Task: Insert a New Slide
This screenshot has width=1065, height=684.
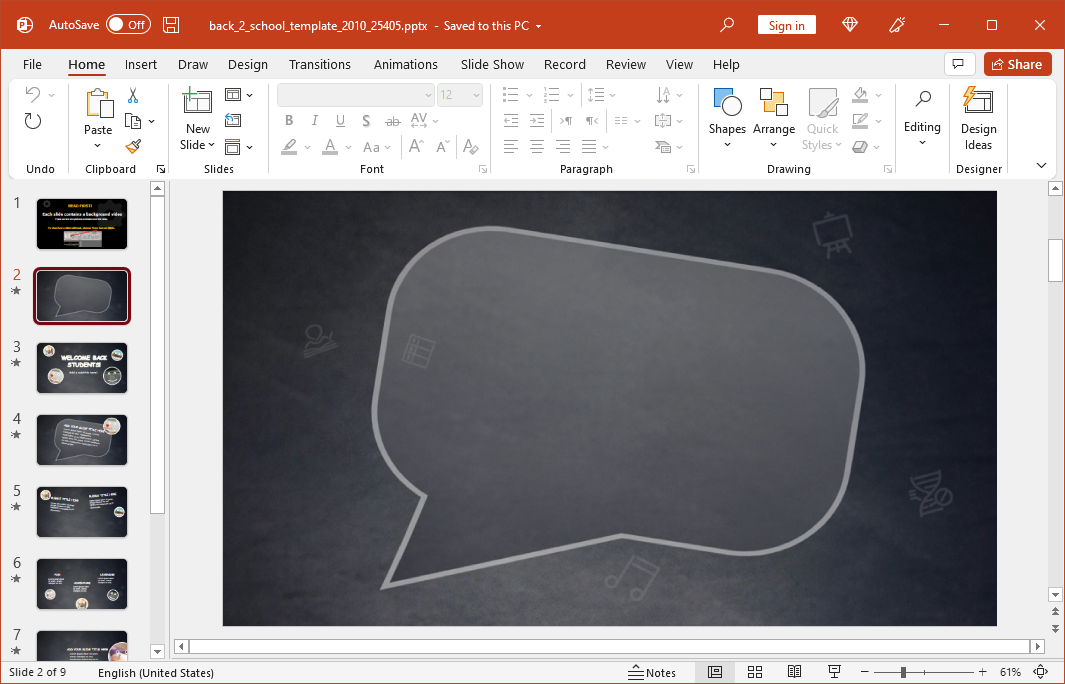Action: (x=197, y=102)
